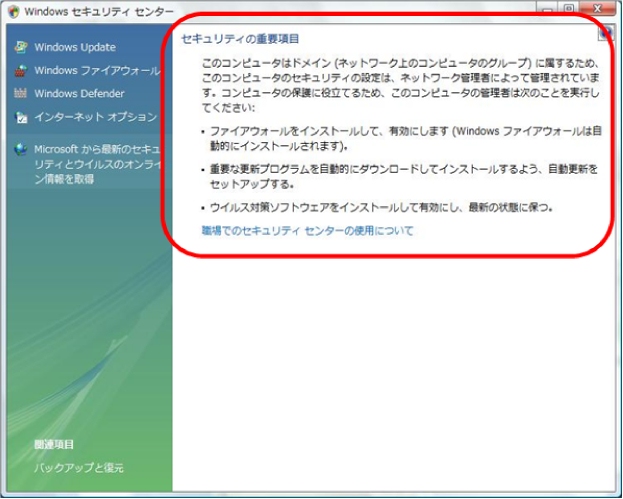Open the バックアップと復元 link
623x499 pixels.
(x=79, y=468)
